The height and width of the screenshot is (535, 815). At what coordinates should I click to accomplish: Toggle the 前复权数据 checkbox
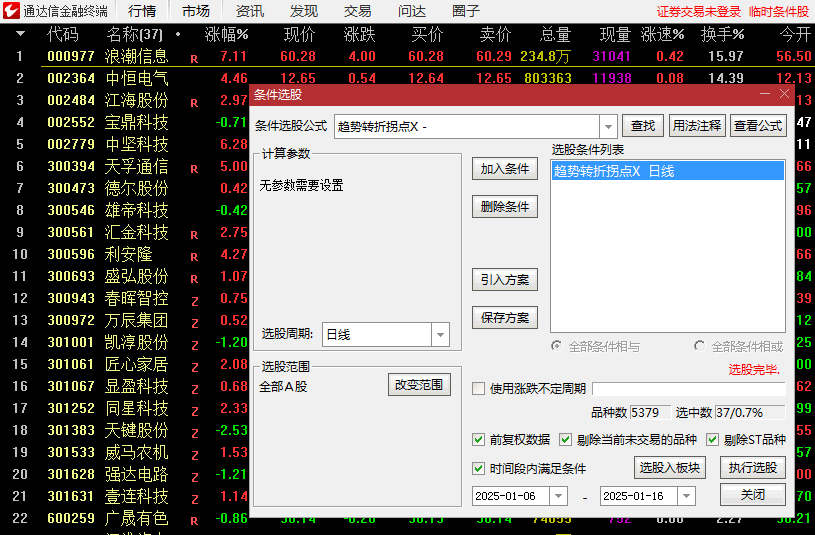click(478, 440)
